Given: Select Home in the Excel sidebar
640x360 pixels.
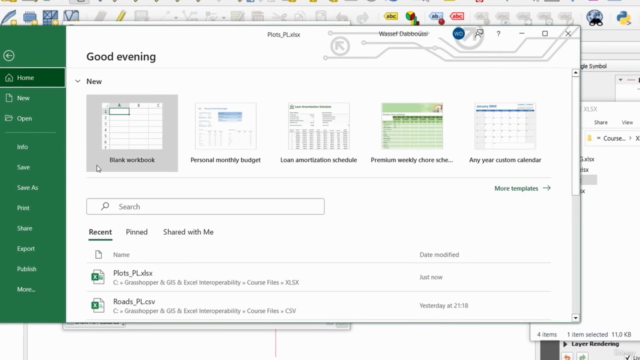Looking at the screenshot, I should click(33, 78).
